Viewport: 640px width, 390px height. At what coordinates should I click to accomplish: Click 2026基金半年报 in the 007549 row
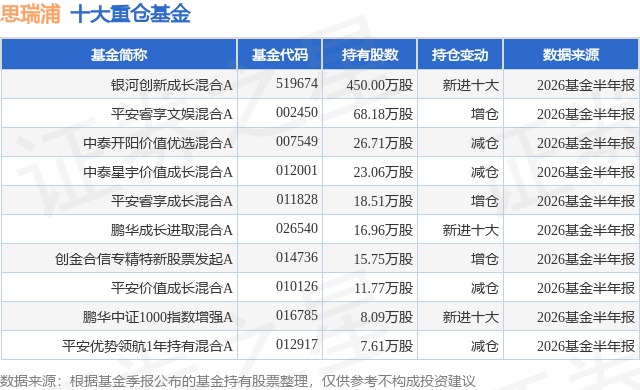(586, 143)
